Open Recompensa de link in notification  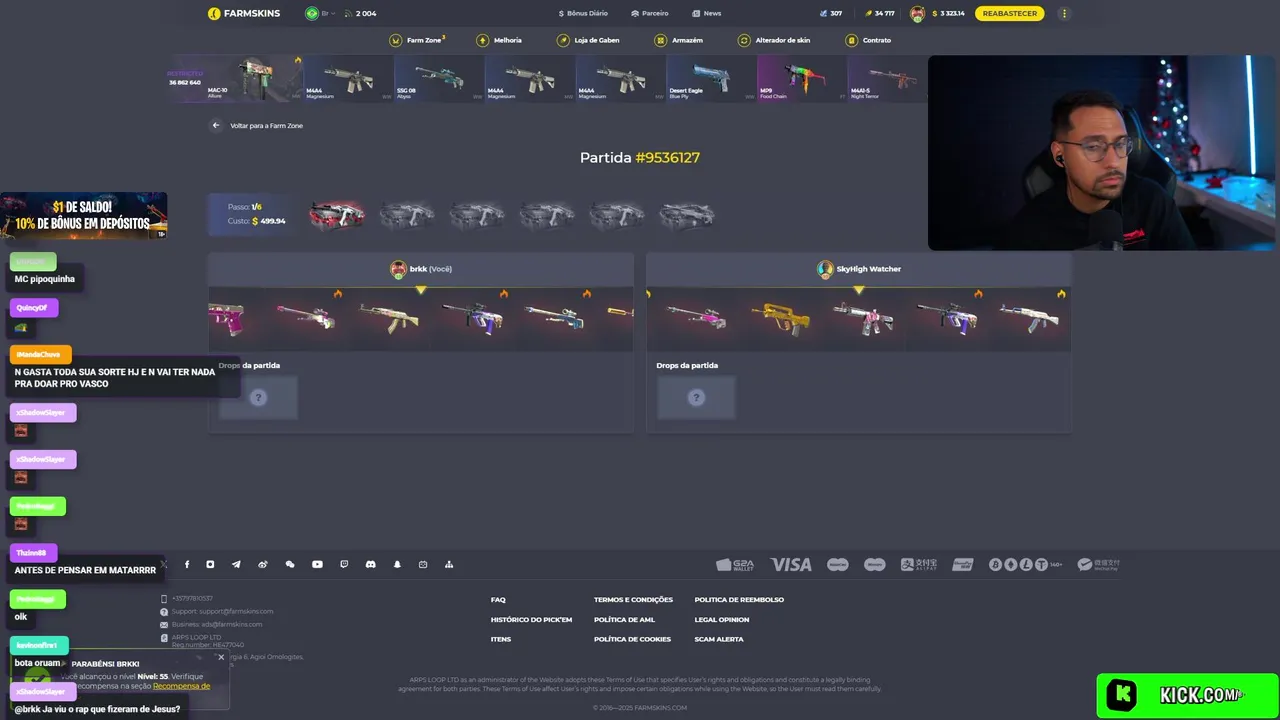181,686
